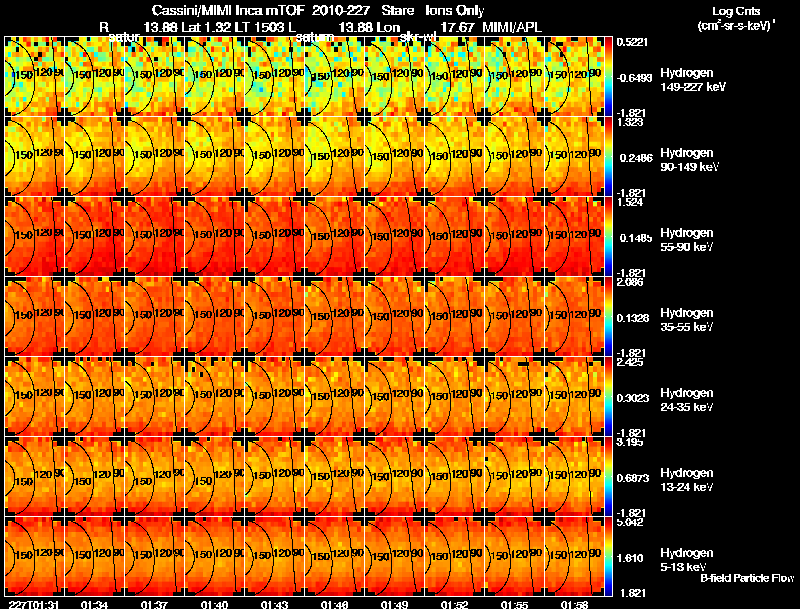This screenshot has width=800, height=609.
Task: Click the Cassini/MIMI Inca mTOF title
Action: (x=228, y=10)
